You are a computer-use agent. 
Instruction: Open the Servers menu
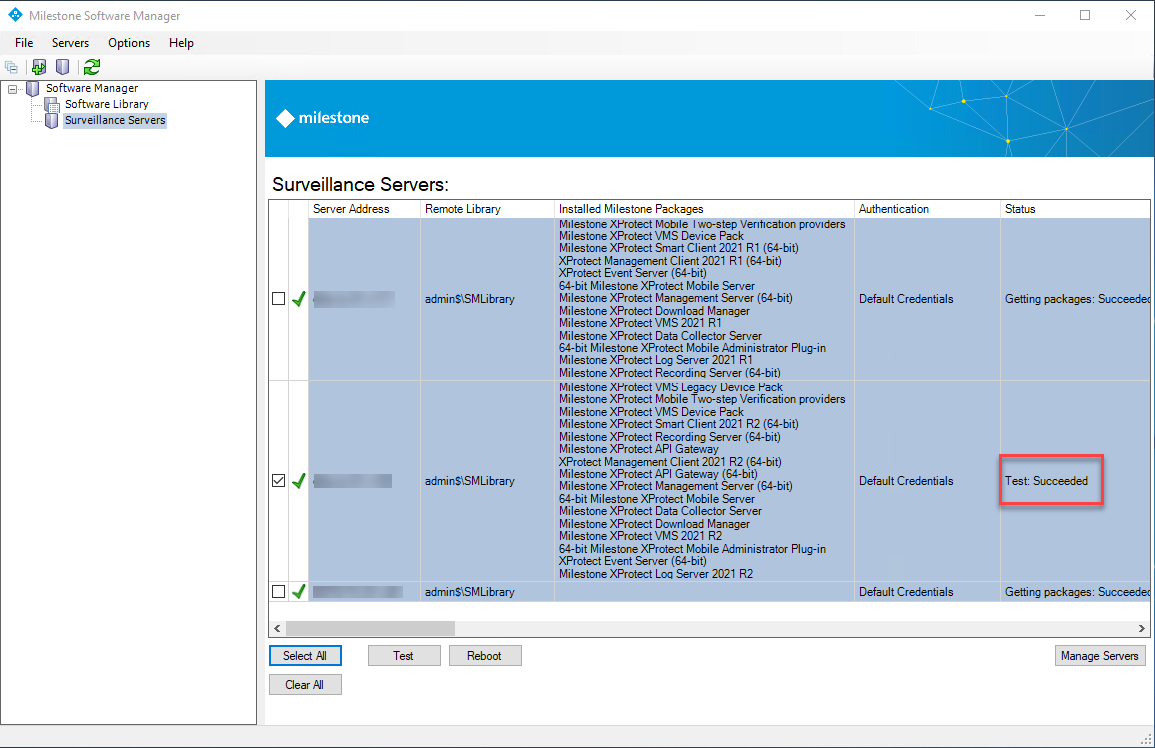(x=70, y=43)
